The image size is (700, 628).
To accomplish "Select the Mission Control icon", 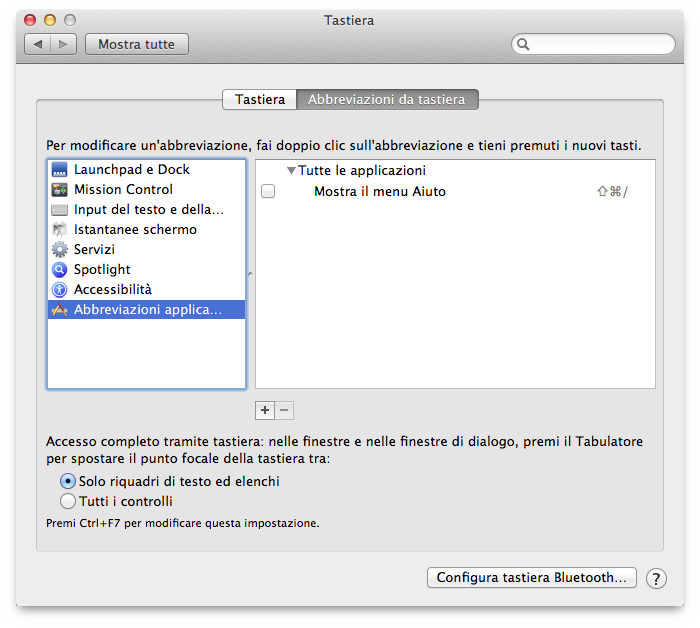I will click(x=59, y=190).
